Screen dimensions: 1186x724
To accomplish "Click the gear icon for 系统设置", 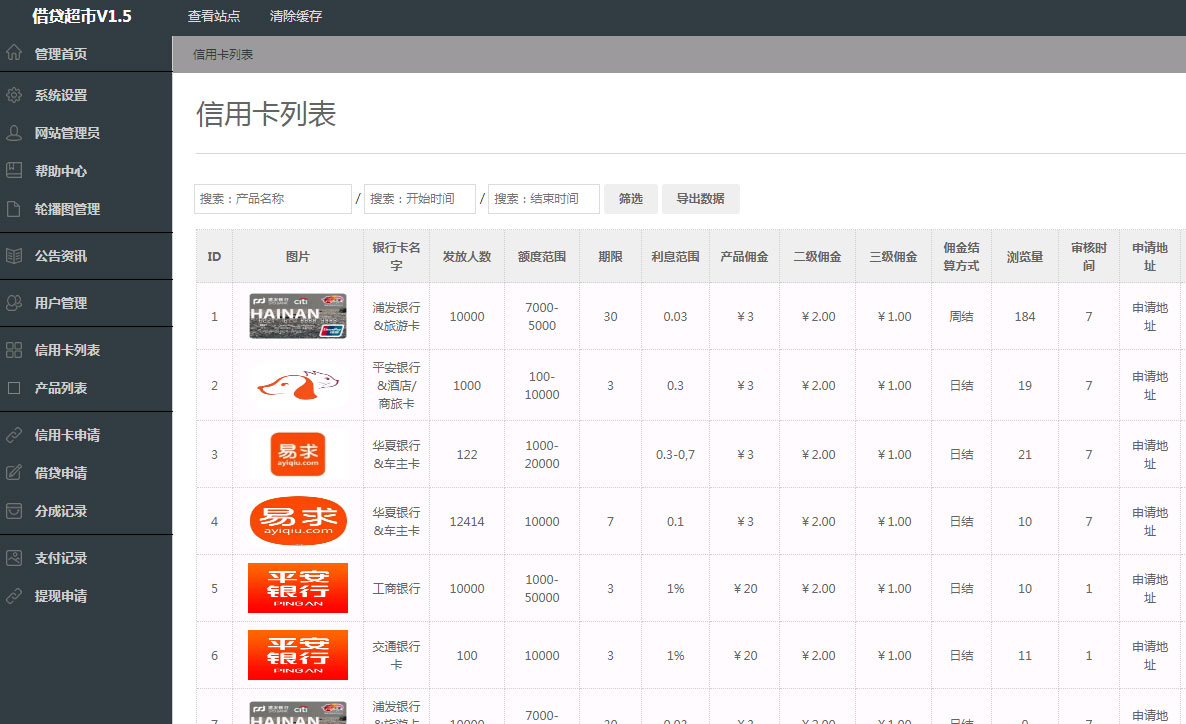I will pyautogui.click(x=14, y=95).
